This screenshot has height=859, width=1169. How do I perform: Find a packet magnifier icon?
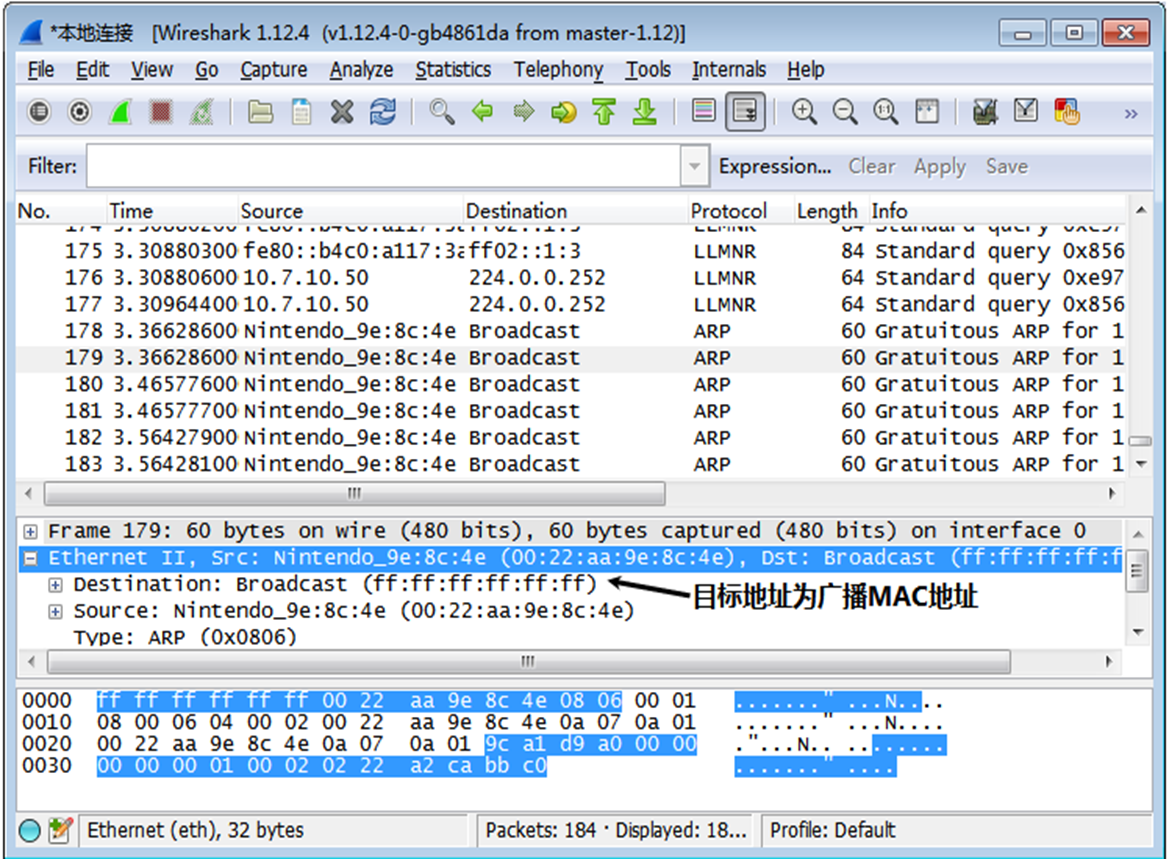[441, 112]
